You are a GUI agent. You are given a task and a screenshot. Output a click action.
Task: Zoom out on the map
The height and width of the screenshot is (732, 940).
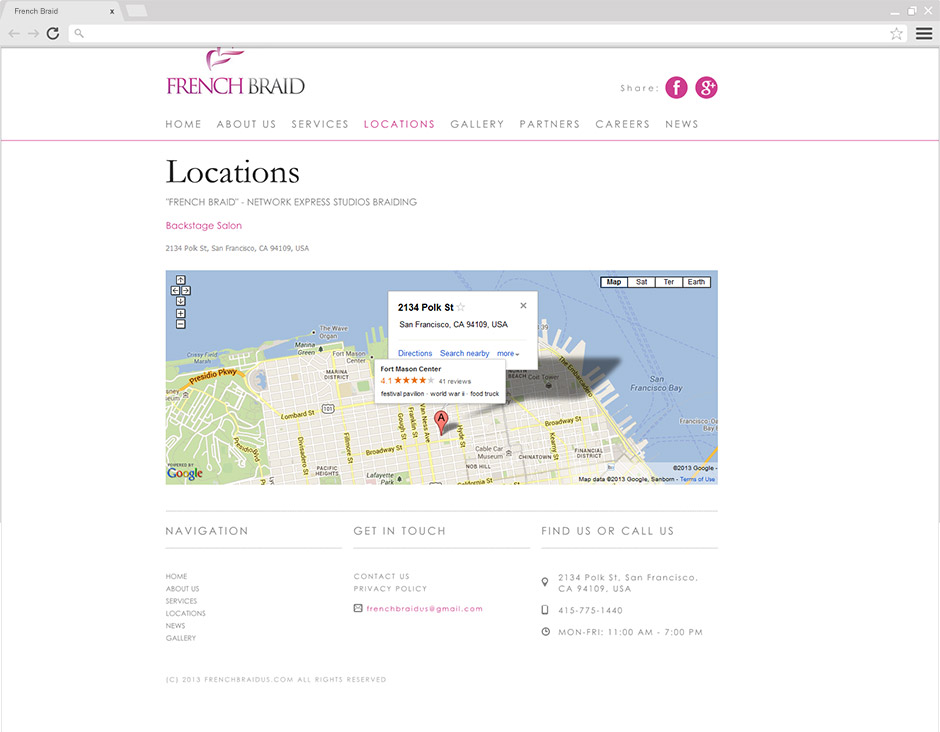coord(180,324)
